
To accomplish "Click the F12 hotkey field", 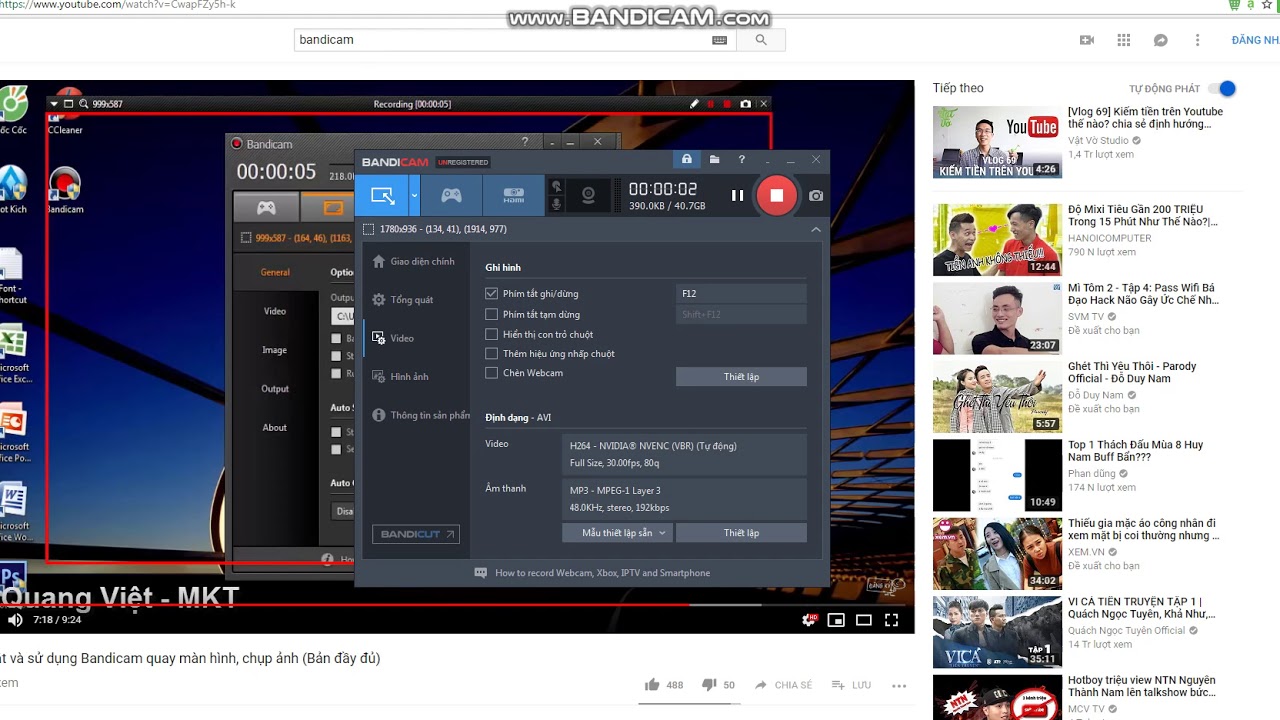I will click(x=741, y=294).
